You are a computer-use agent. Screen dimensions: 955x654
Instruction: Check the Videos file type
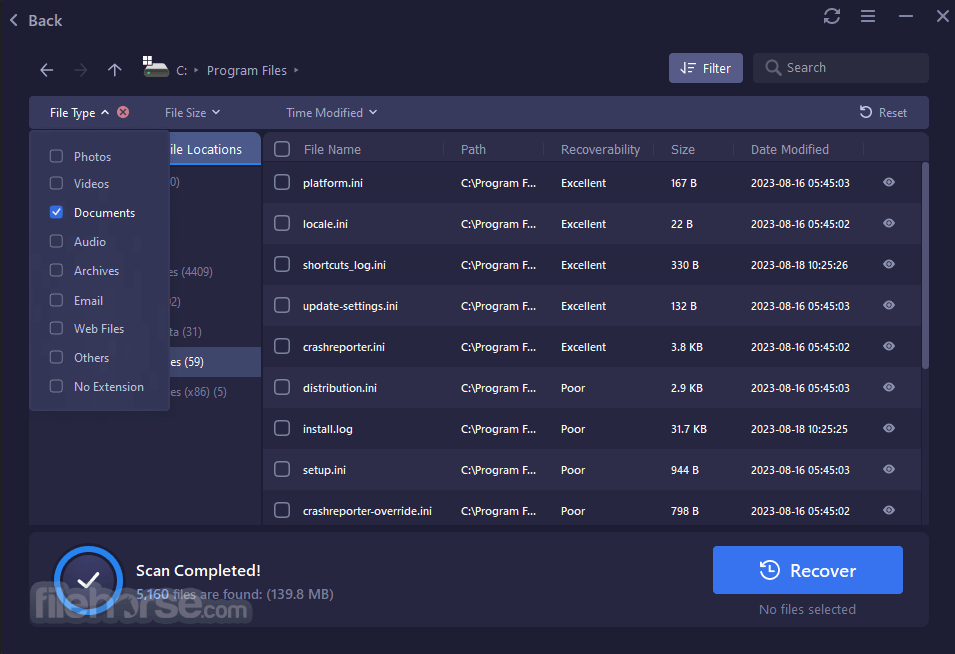click(x=56, y=183)
